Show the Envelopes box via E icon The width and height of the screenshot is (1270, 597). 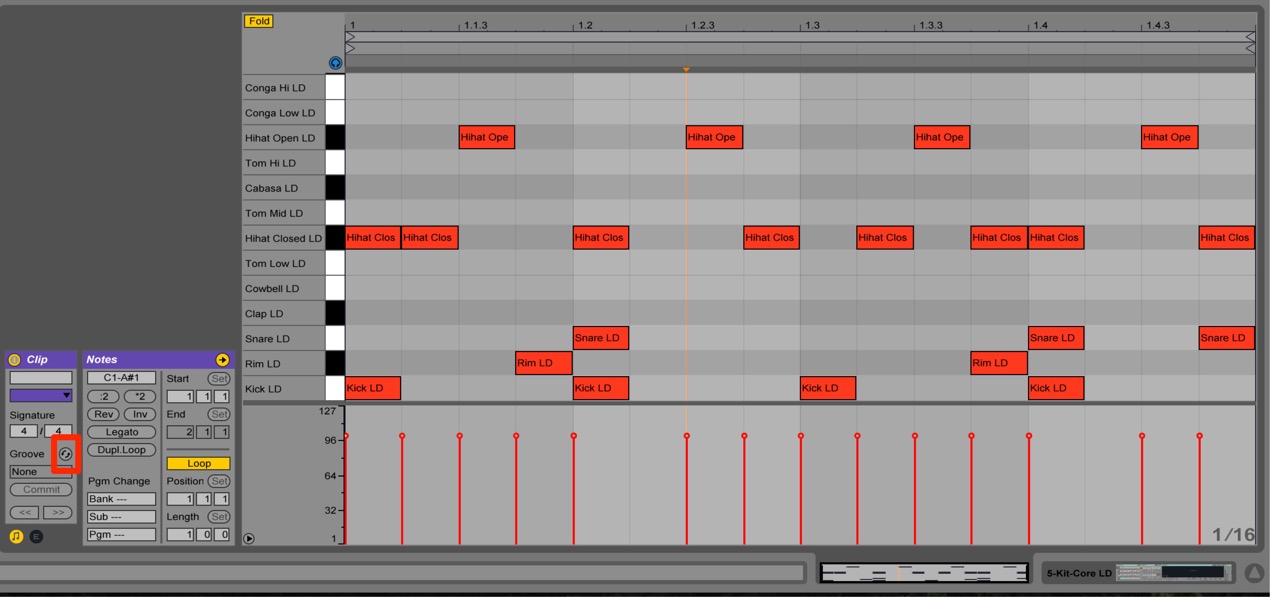(x=36, y=537)
